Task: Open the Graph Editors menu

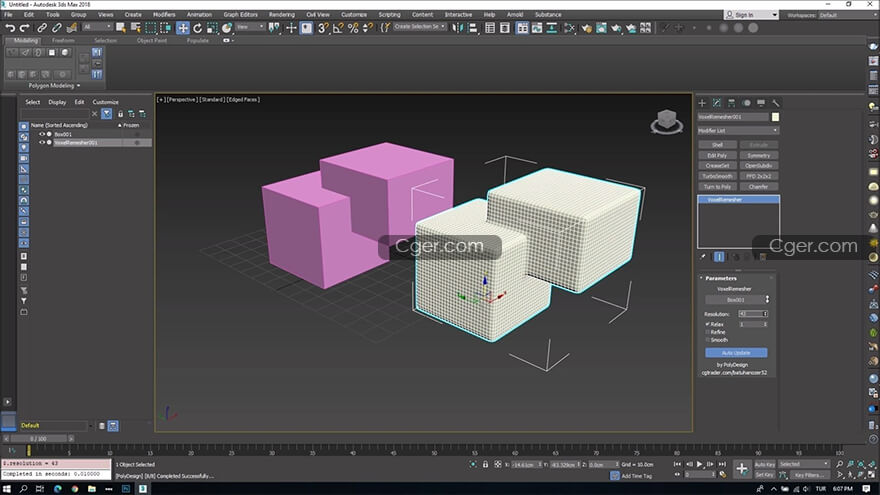Action: click(240, 15)
